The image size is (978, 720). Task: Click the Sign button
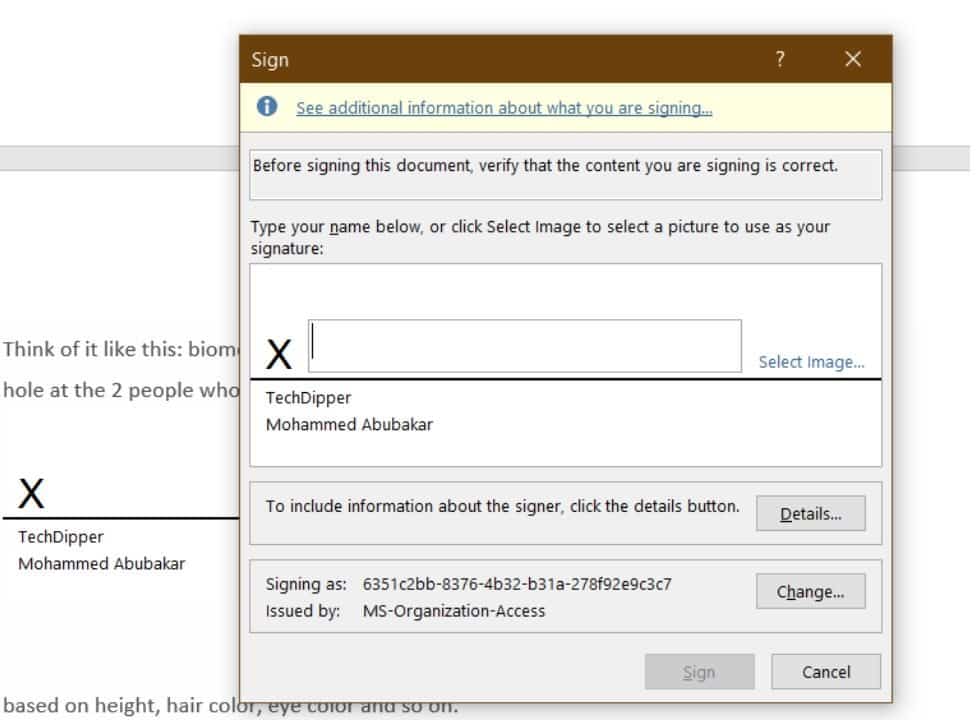click(699, 672)
